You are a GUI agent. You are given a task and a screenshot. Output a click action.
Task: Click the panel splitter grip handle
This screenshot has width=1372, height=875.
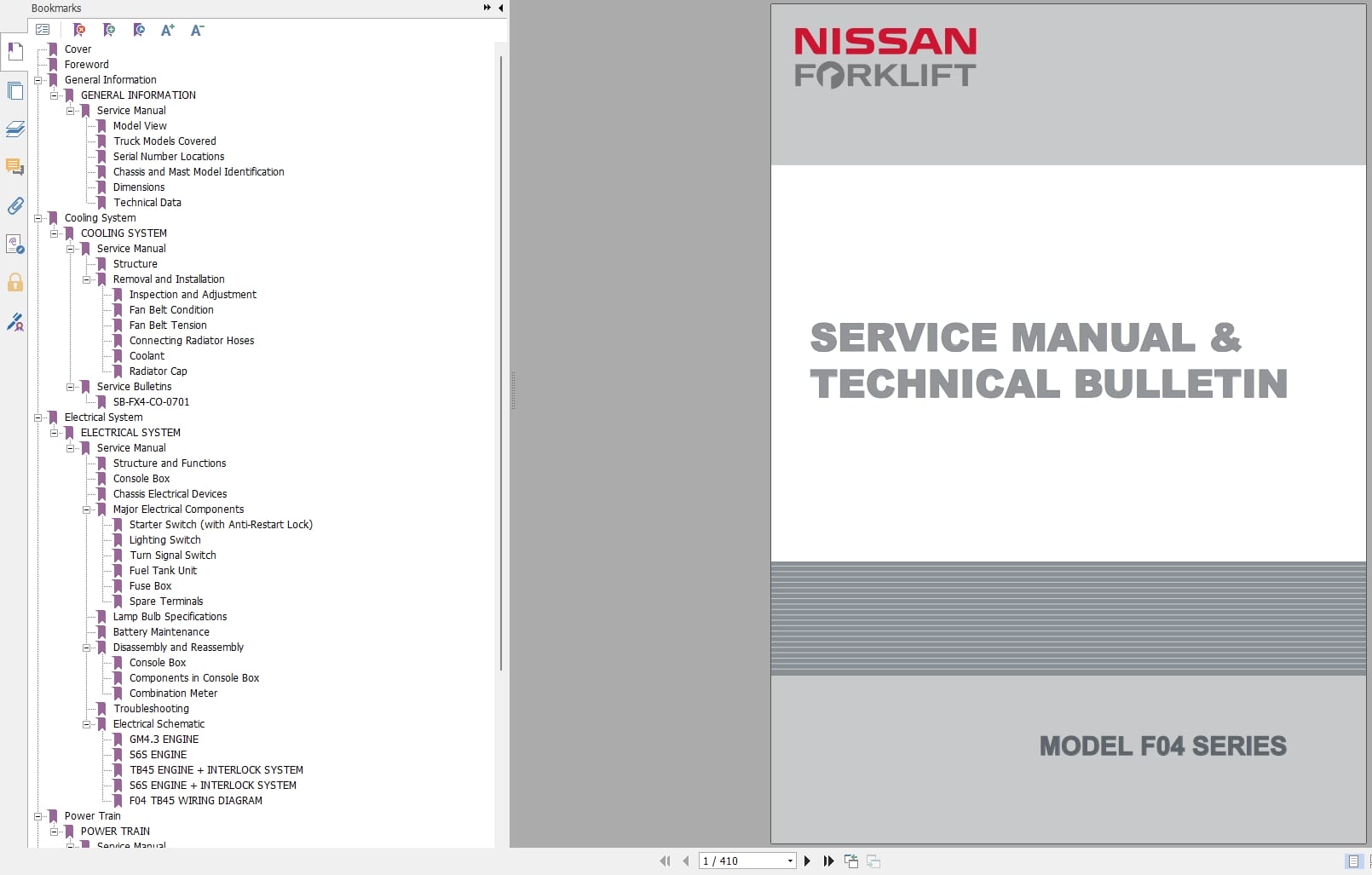513,390
